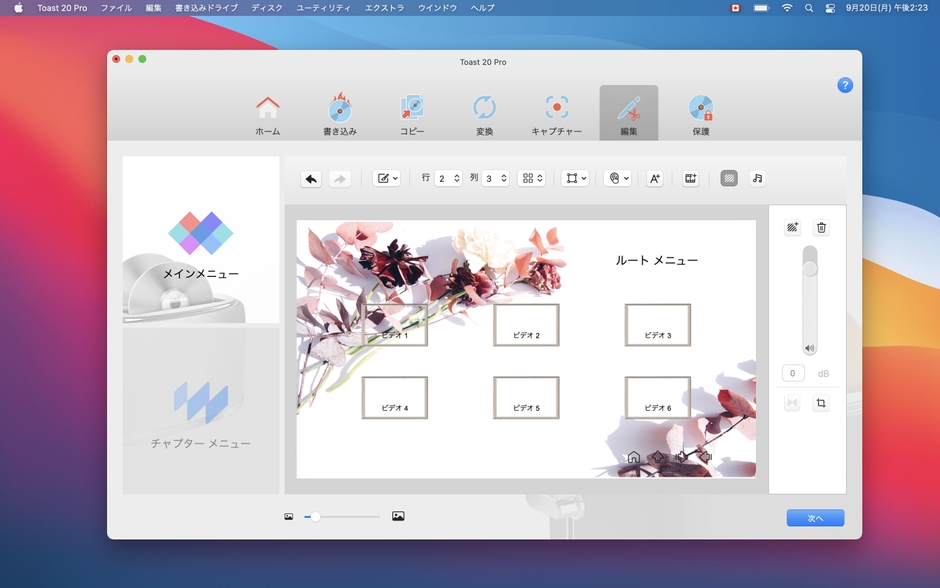Open the palette/color style tool
Image resolution: width=940 pixels, height=588 pixels.
[616, 178]
